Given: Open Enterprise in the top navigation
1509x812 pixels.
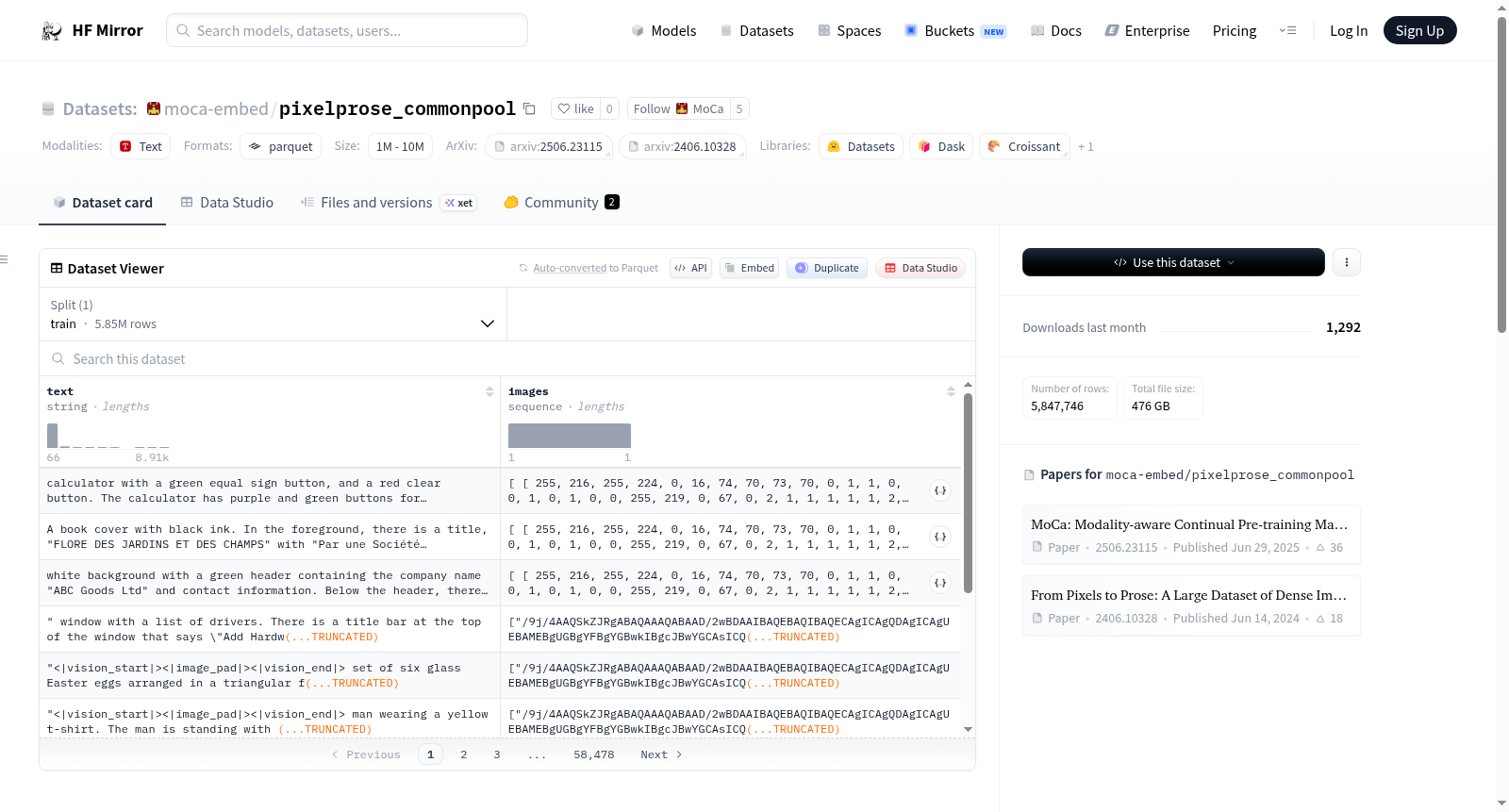Looking at the screenshot, I should (x=1147, y=31).
